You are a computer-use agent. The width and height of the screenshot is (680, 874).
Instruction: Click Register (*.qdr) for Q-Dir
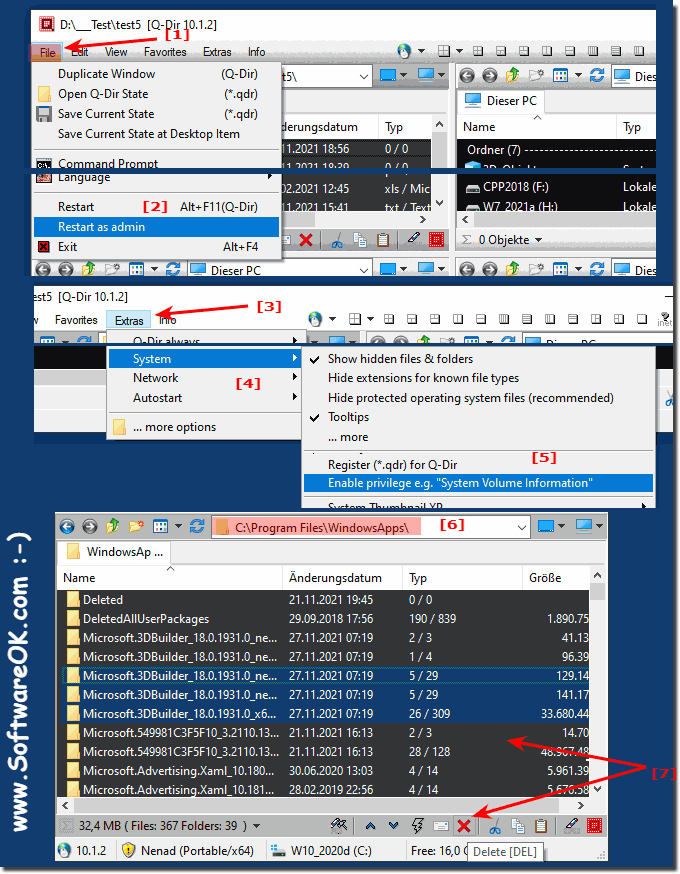point(478,464)
